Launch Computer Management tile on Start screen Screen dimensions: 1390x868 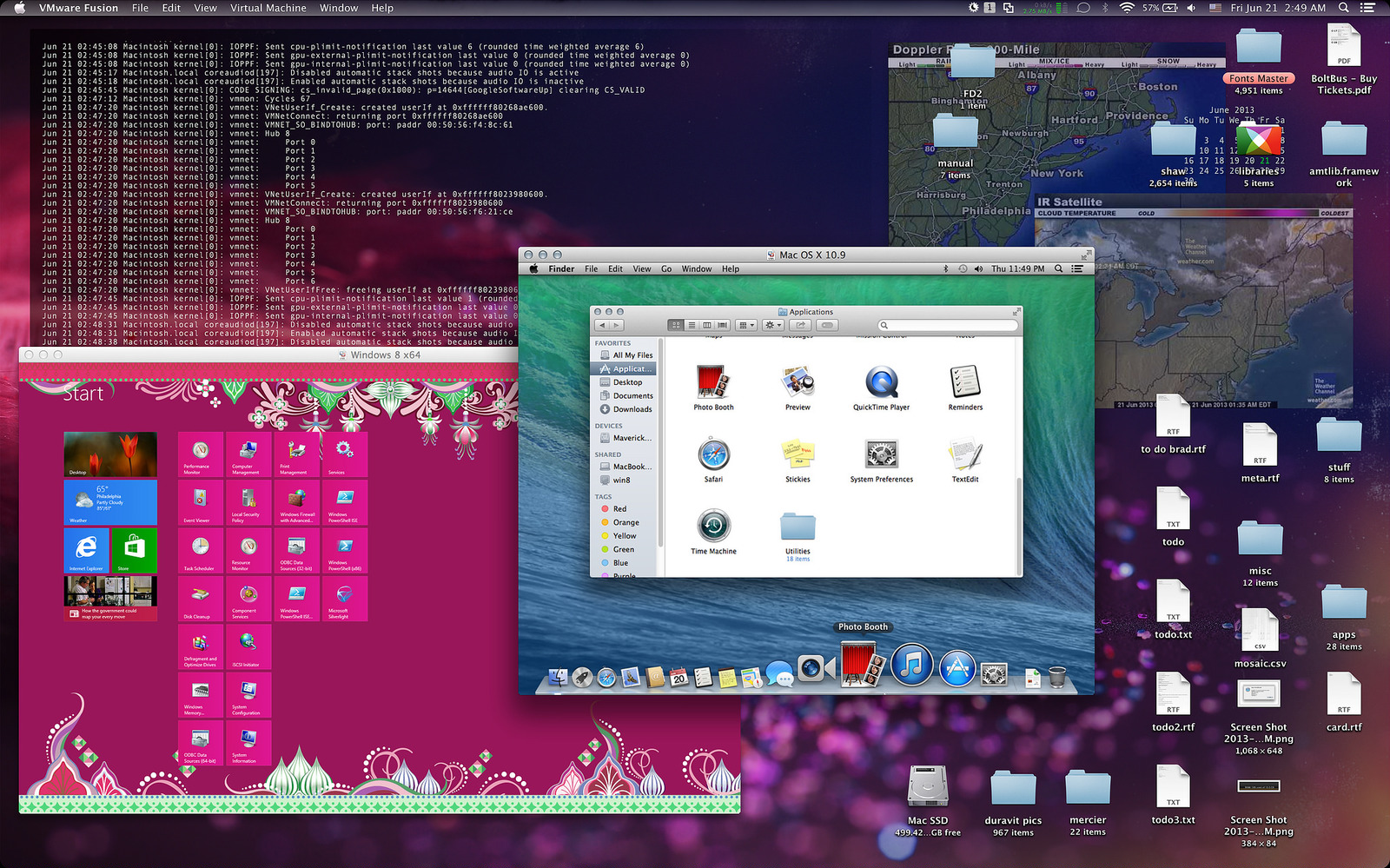(248, 454)
